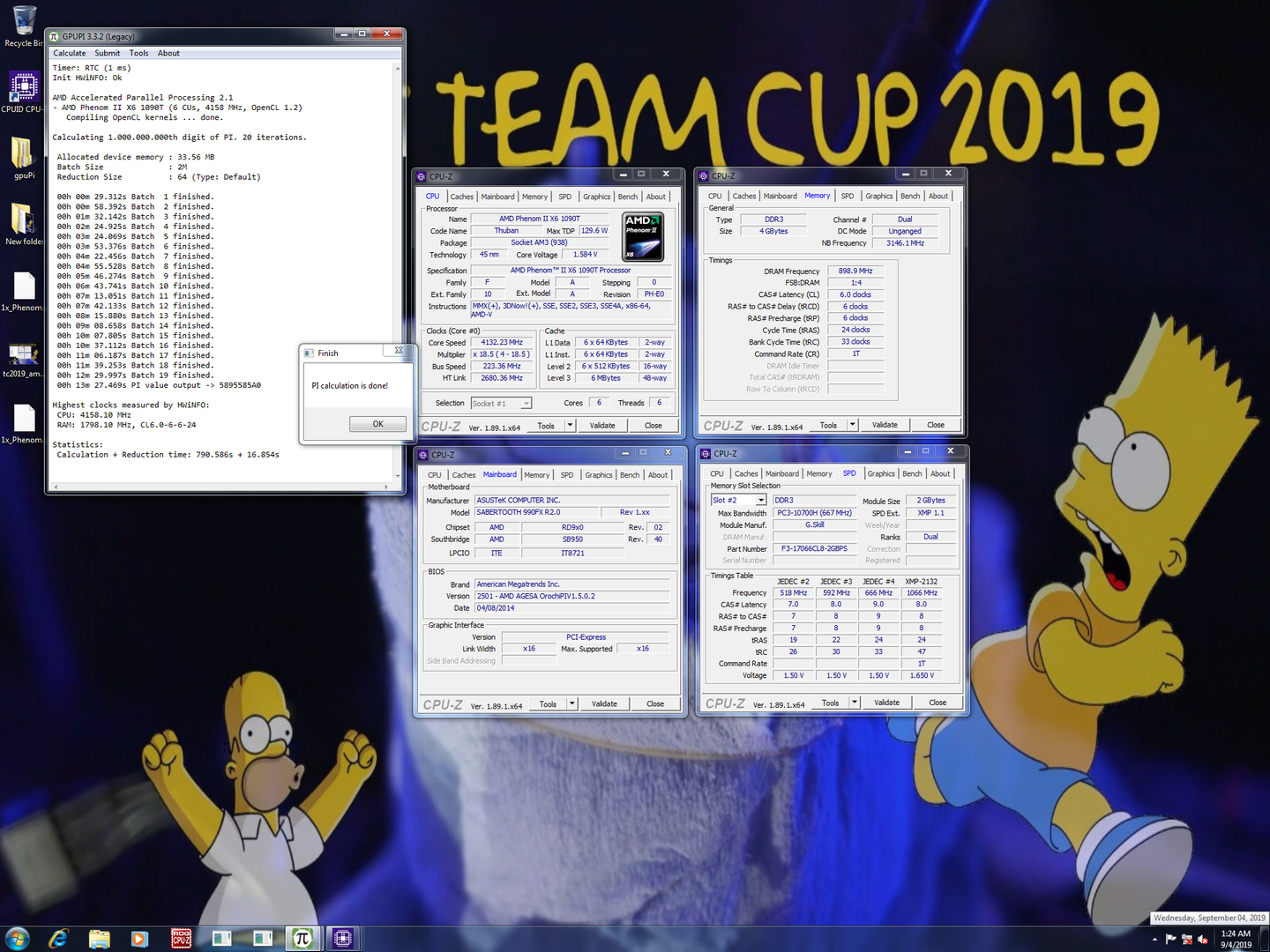Click the part number F3-17066CL8-2GBPS
This screenshot has width=1270, height=952.
[x=814, y=548]
